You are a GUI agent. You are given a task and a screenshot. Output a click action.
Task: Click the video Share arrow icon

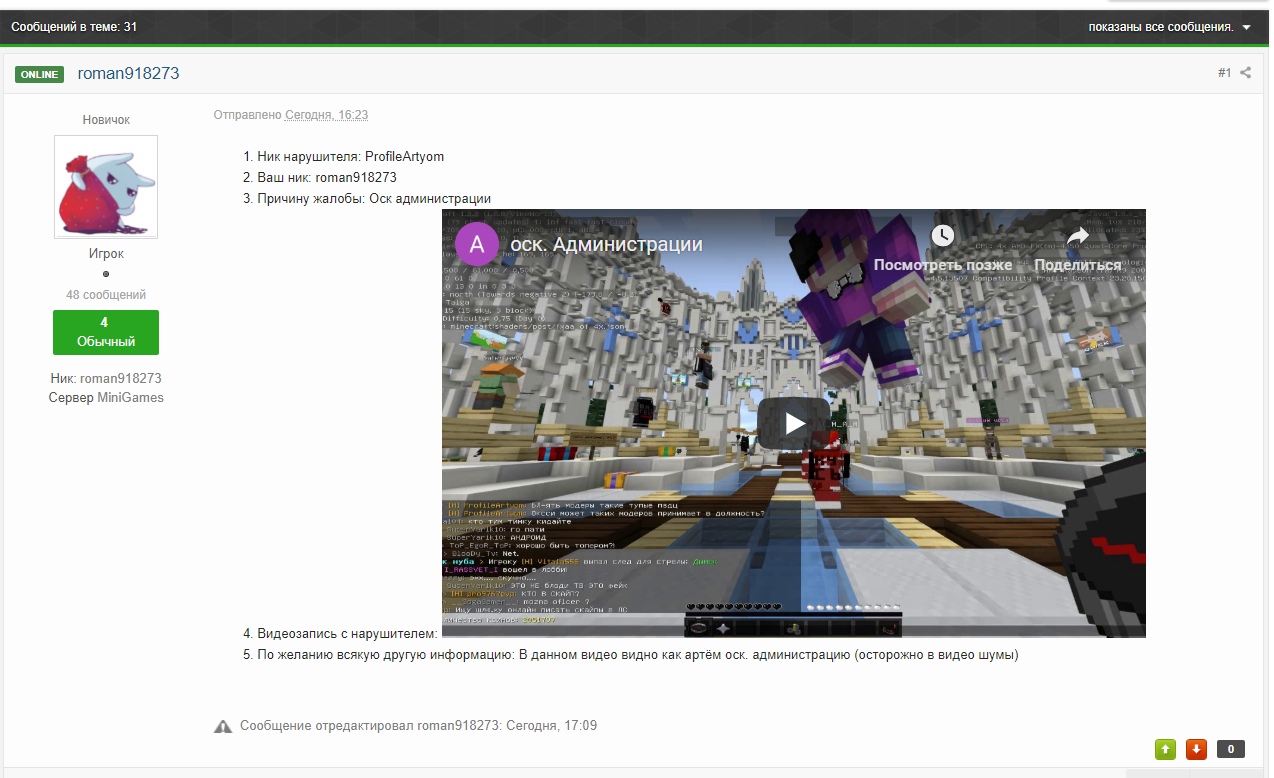tap(1077, 236)
